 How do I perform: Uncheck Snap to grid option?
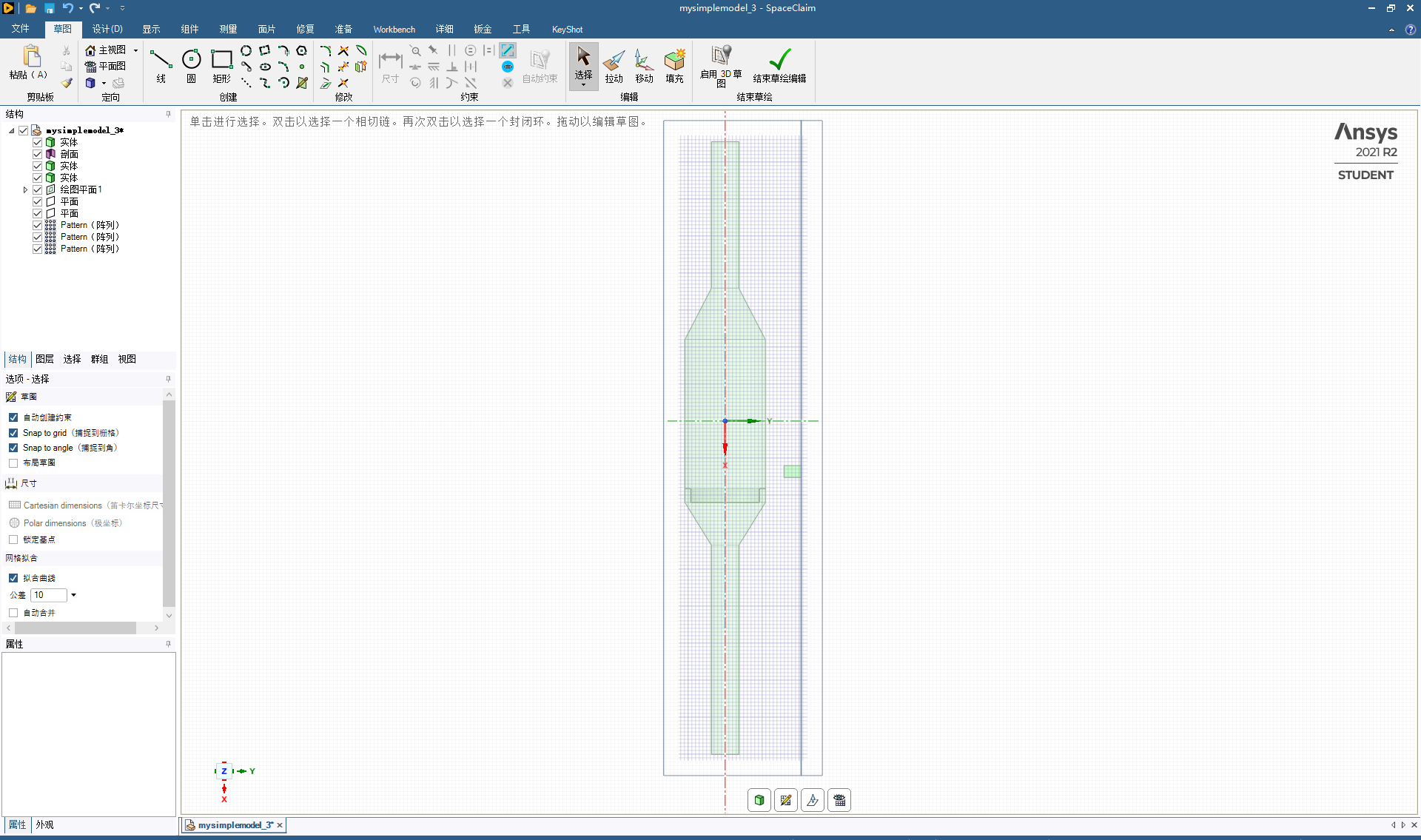pos(13,433)
